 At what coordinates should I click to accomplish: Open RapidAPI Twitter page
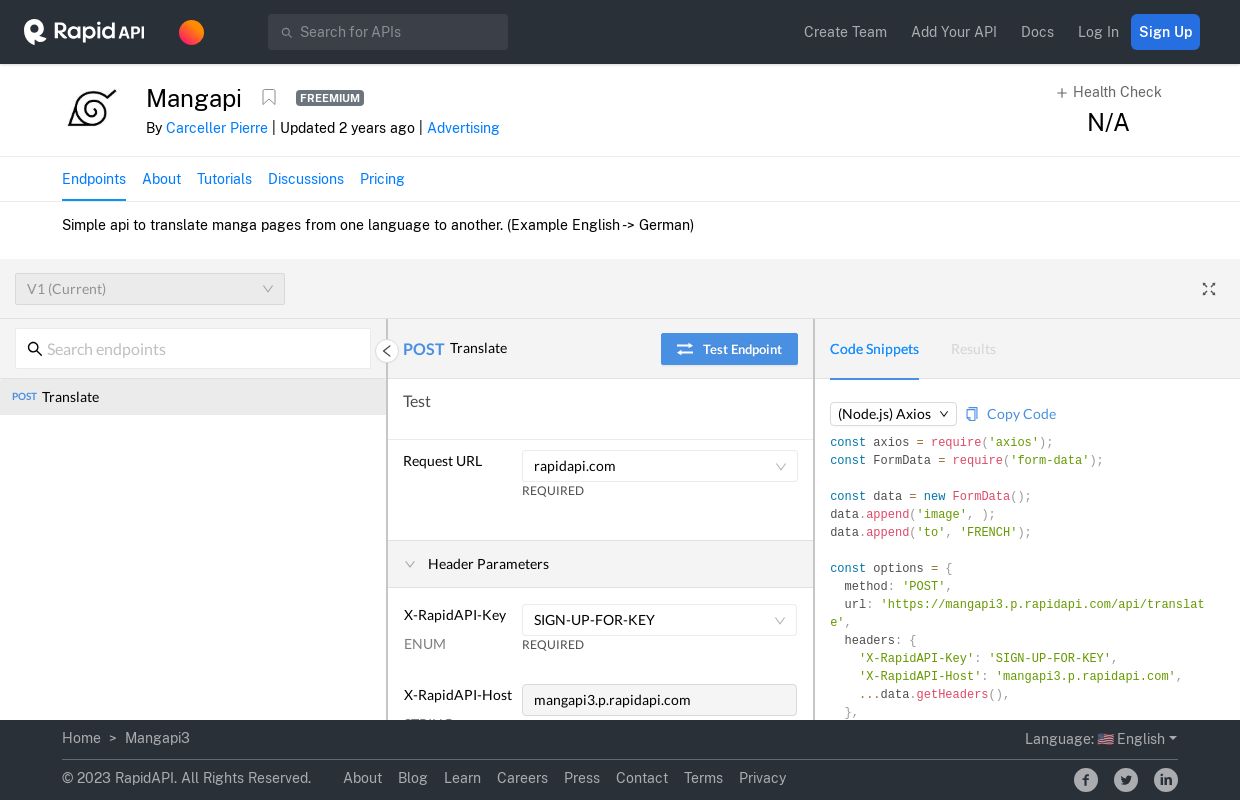[x=1126, y=780]
